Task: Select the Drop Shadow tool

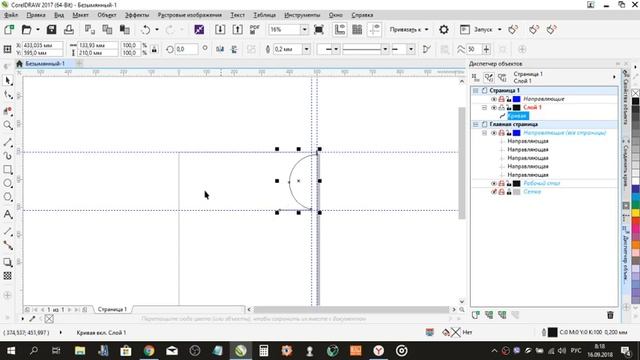Action: click(x=8, y=262)
